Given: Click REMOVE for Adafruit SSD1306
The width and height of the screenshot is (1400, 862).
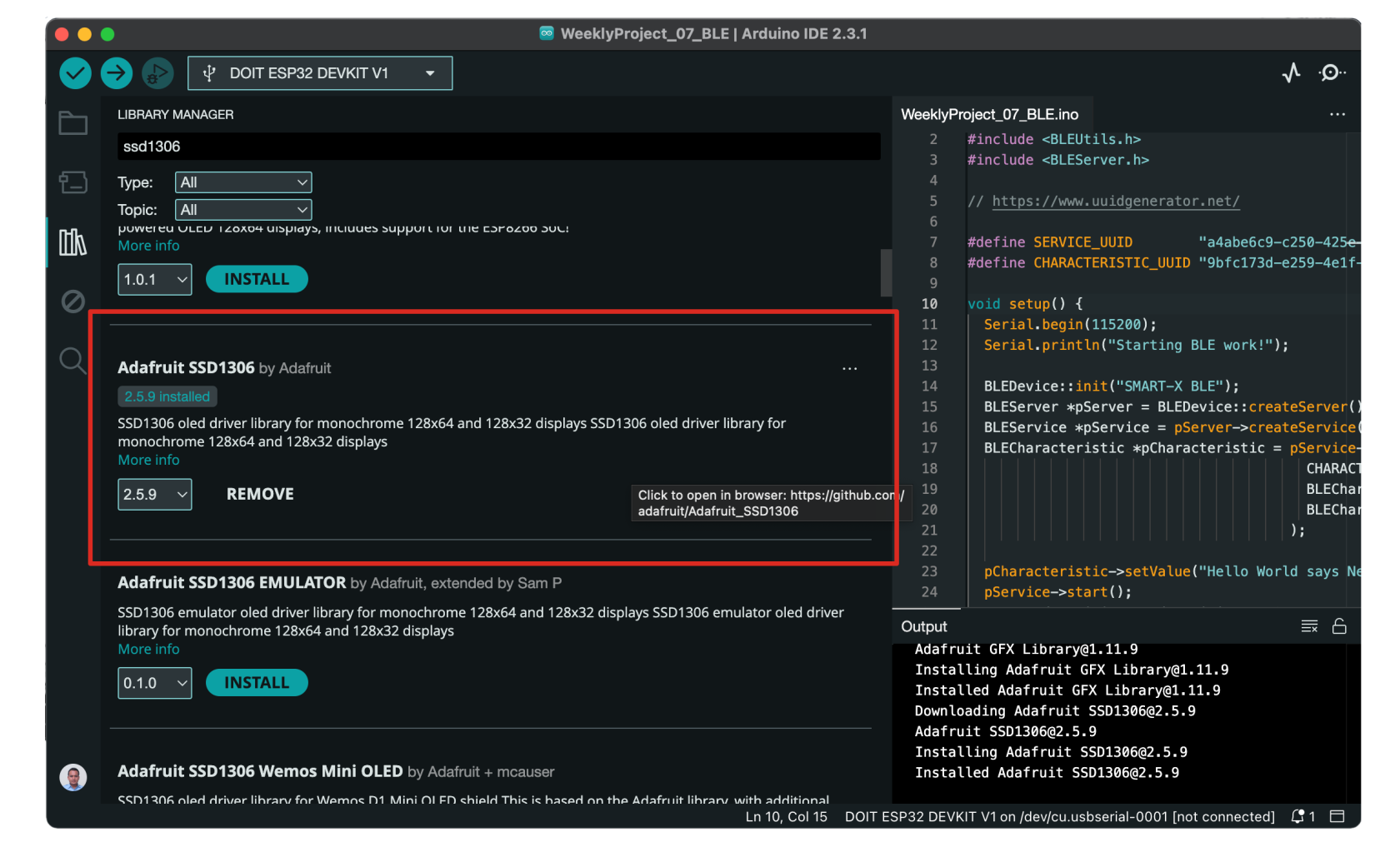Looking at the screenshot, I should pos(260,495).
